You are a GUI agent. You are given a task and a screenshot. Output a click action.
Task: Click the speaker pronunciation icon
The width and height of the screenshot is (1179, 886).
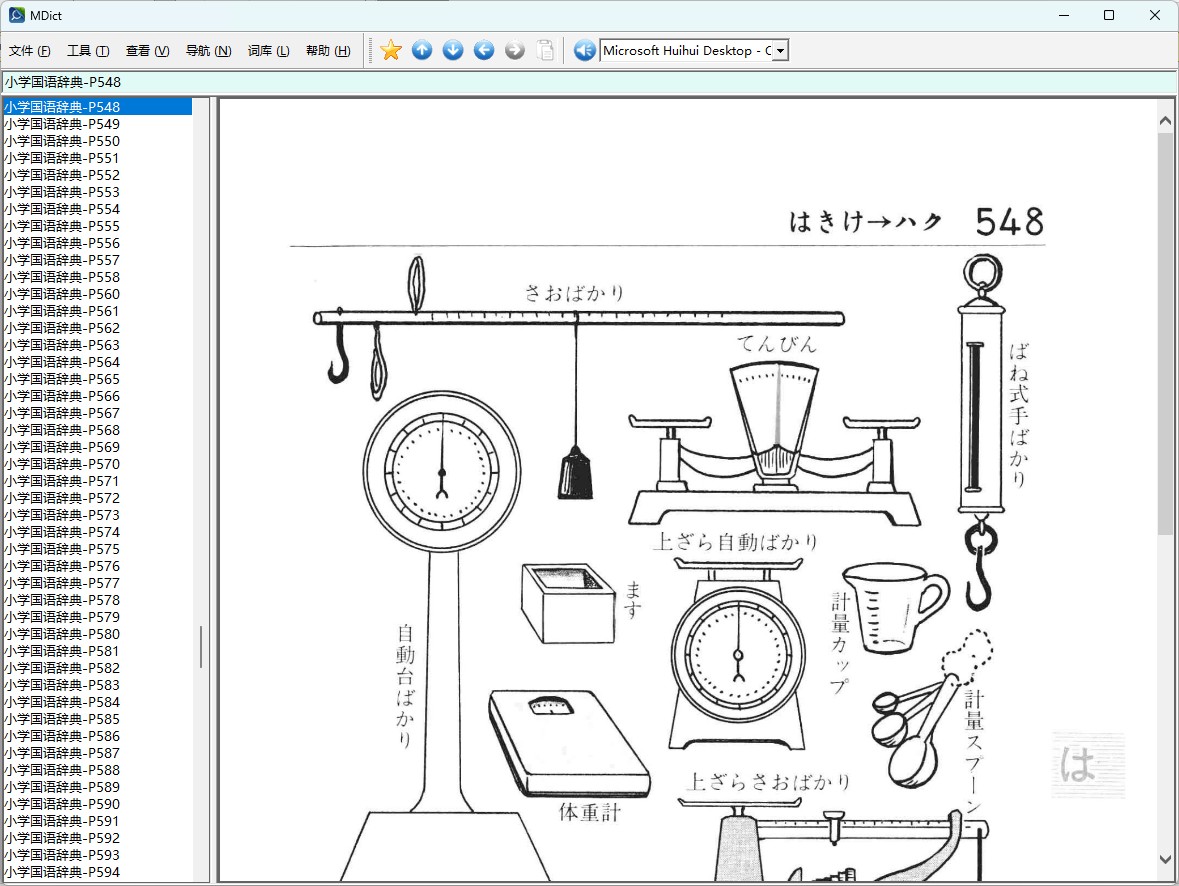coord(584,50)
